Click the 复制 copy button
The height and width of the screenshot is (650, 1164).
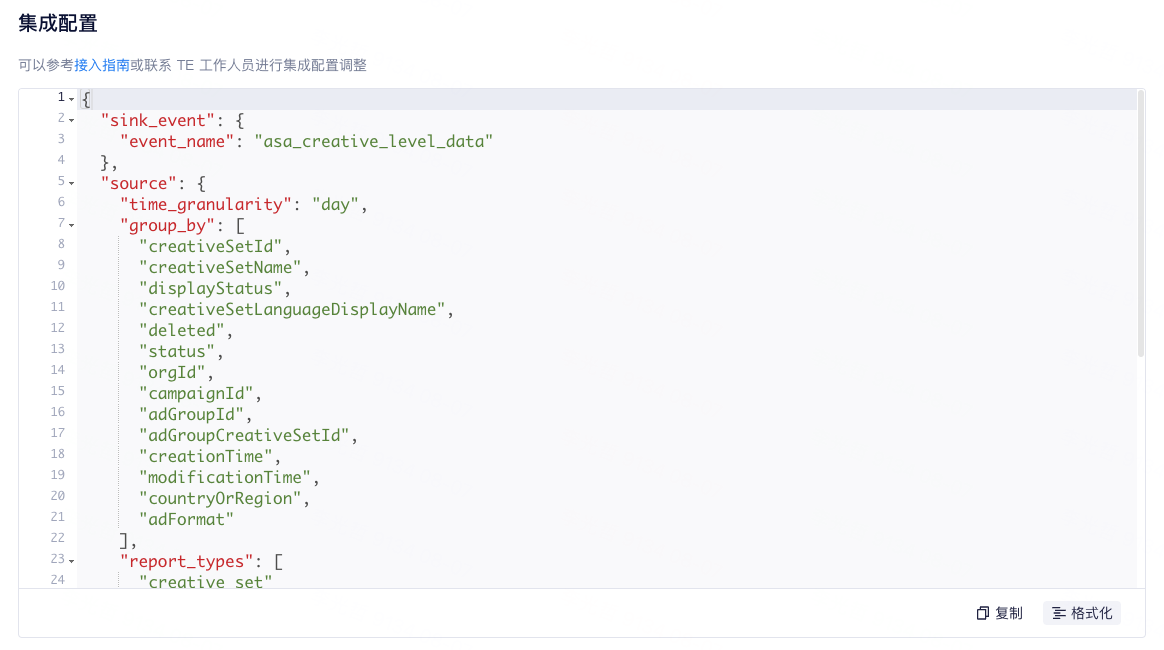pos(999,613)
